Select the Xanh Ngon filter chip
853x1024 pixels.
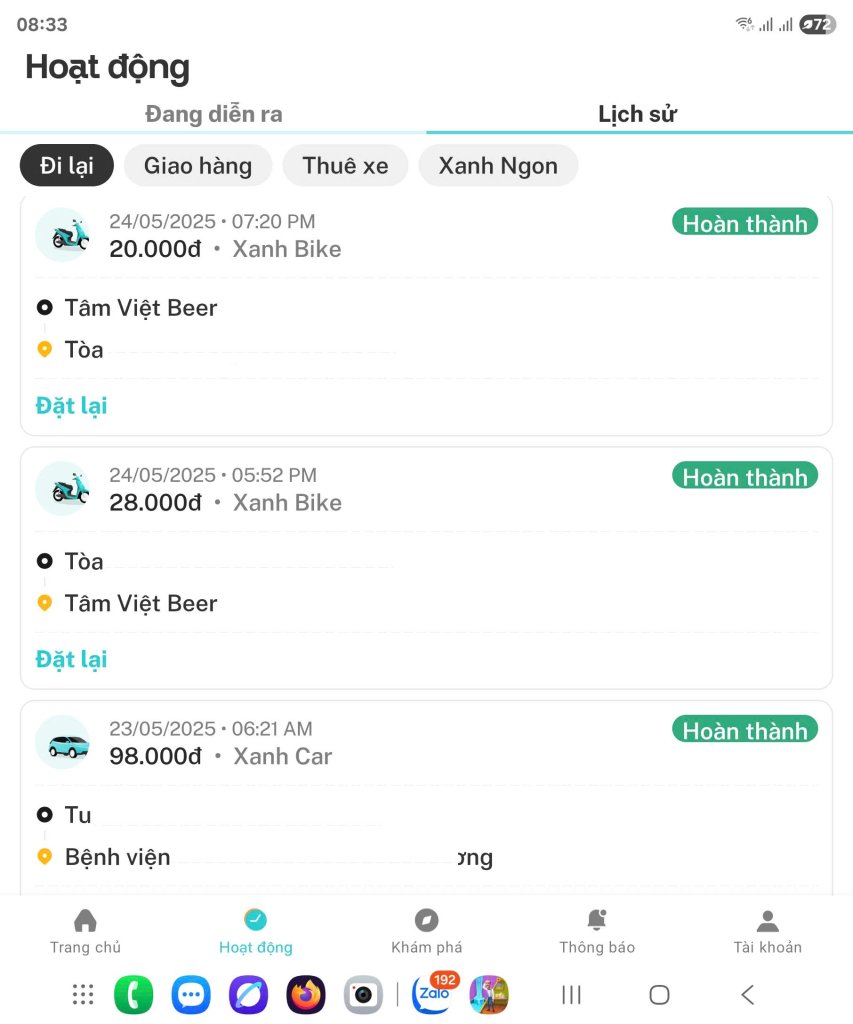498,165
